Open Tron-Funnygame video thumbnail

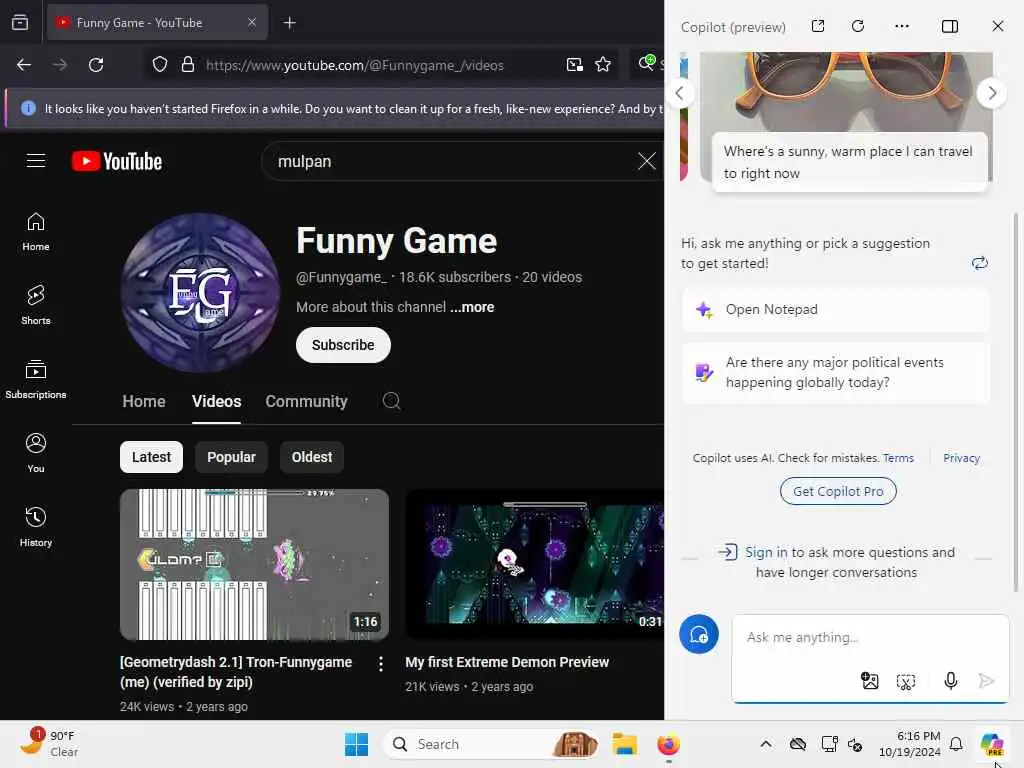[254, 564]
